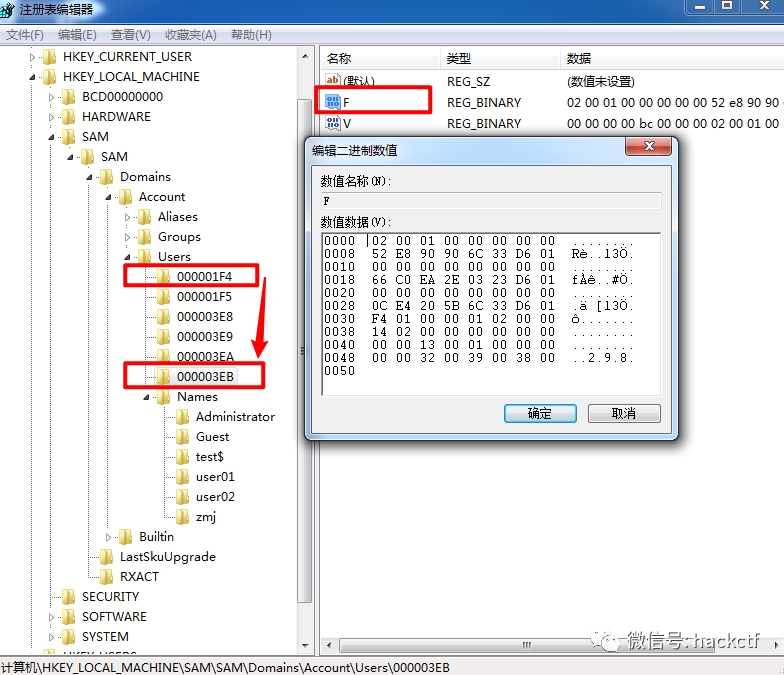Expand the BCD00000000 key
This screenshot has width=784, height=675.
click(52, 98)
